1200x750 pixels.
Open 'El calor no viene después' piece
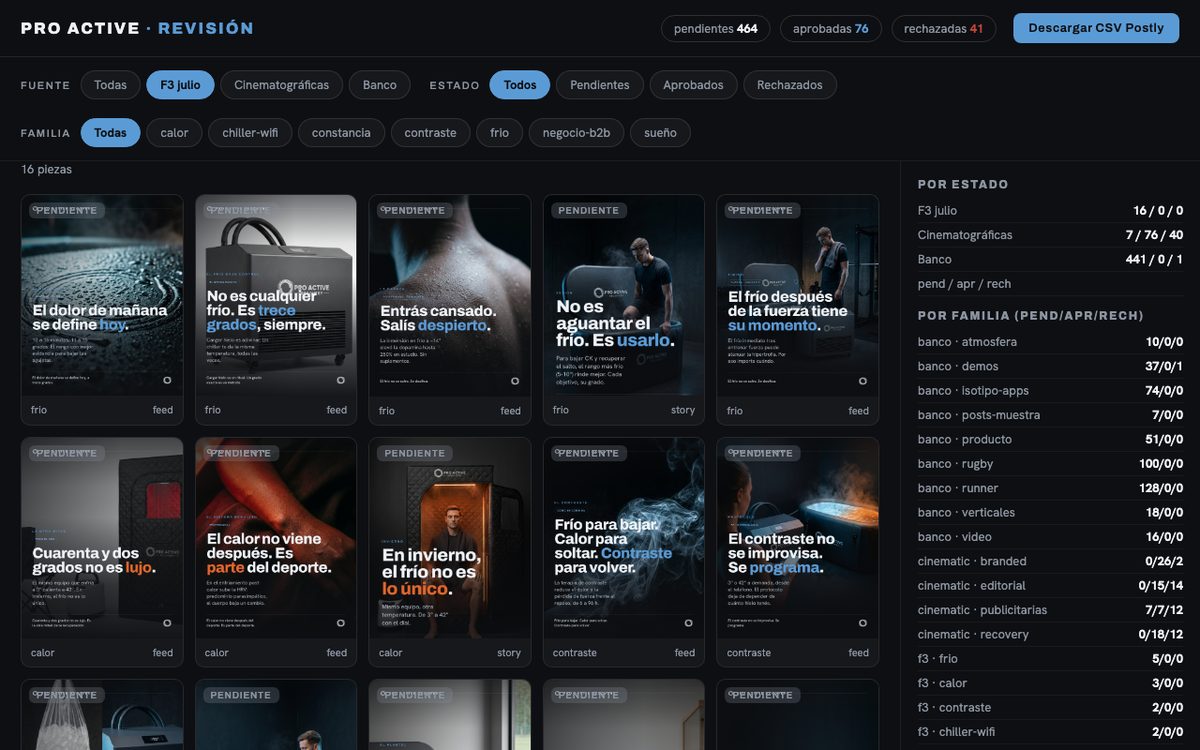pos(276,552)
